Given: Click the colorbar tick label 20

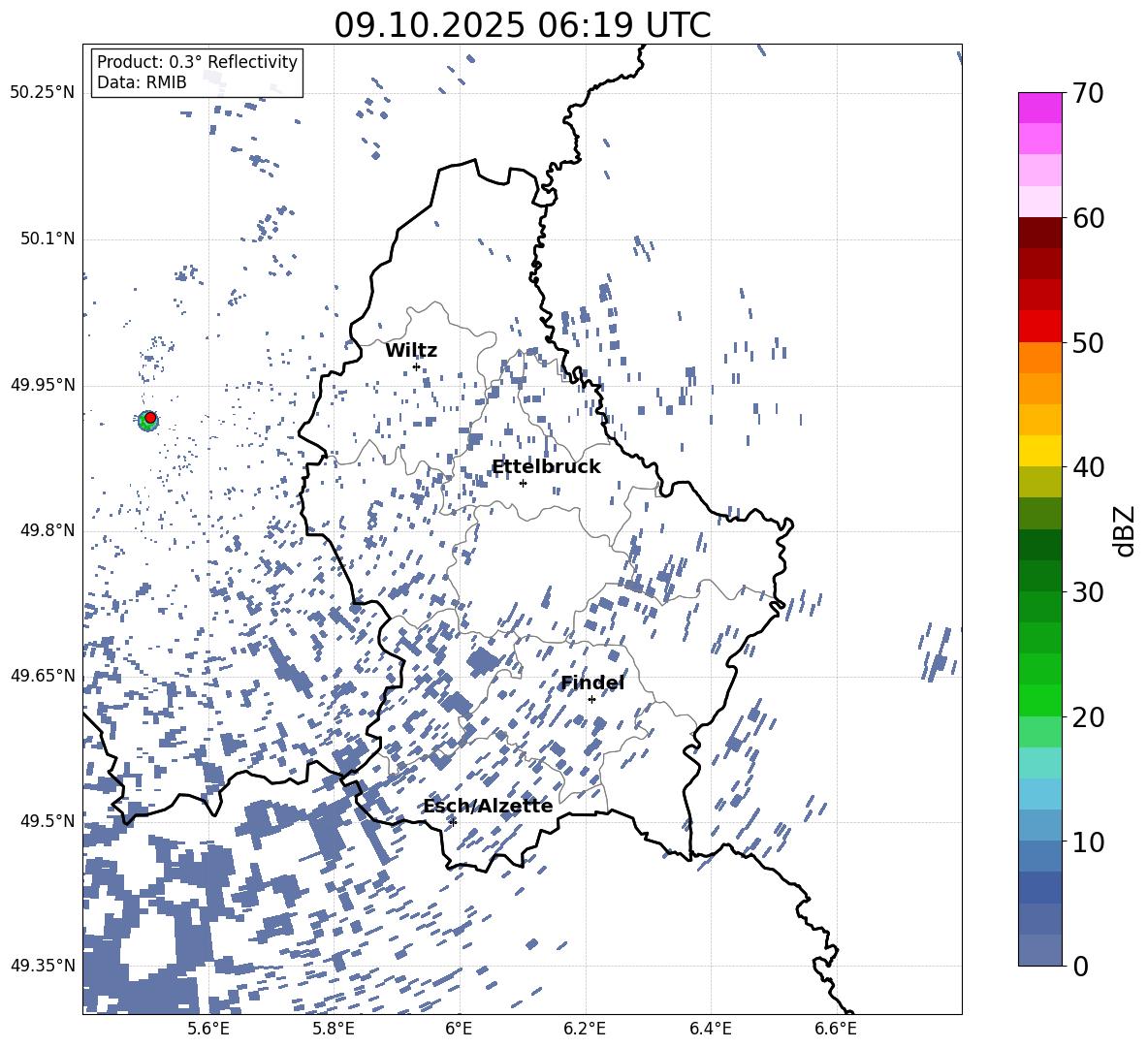Looking at the screenshot, I should 1088,718.
